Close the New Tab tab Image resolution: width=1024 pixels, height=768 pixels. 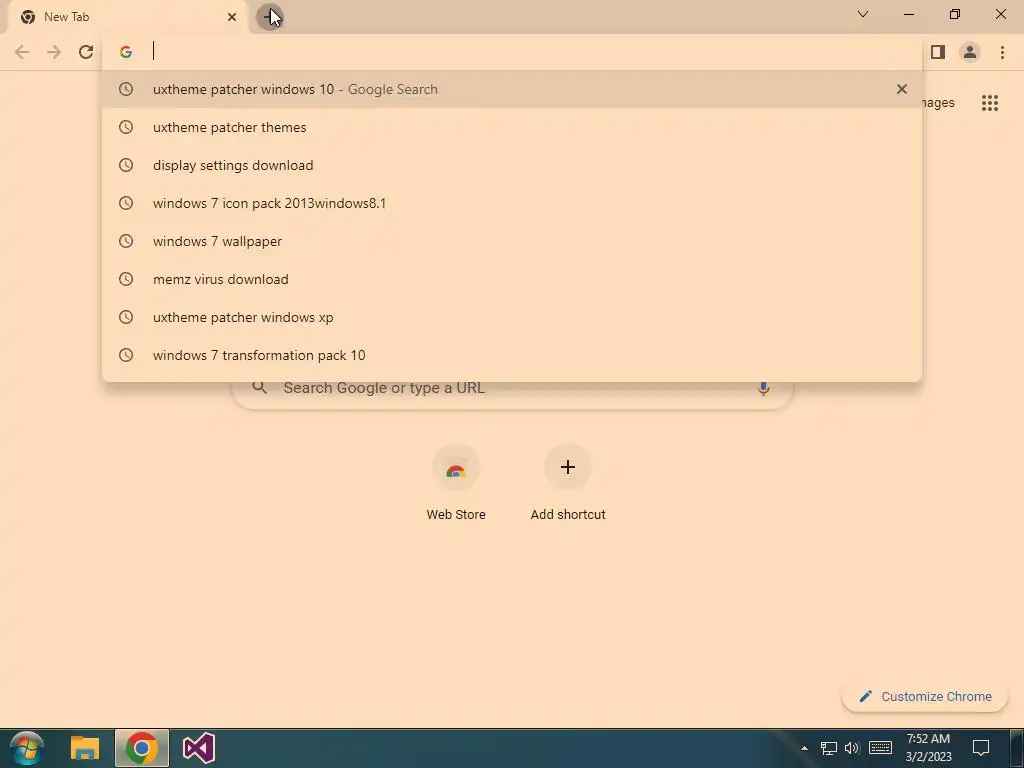[x=232, y=17]
